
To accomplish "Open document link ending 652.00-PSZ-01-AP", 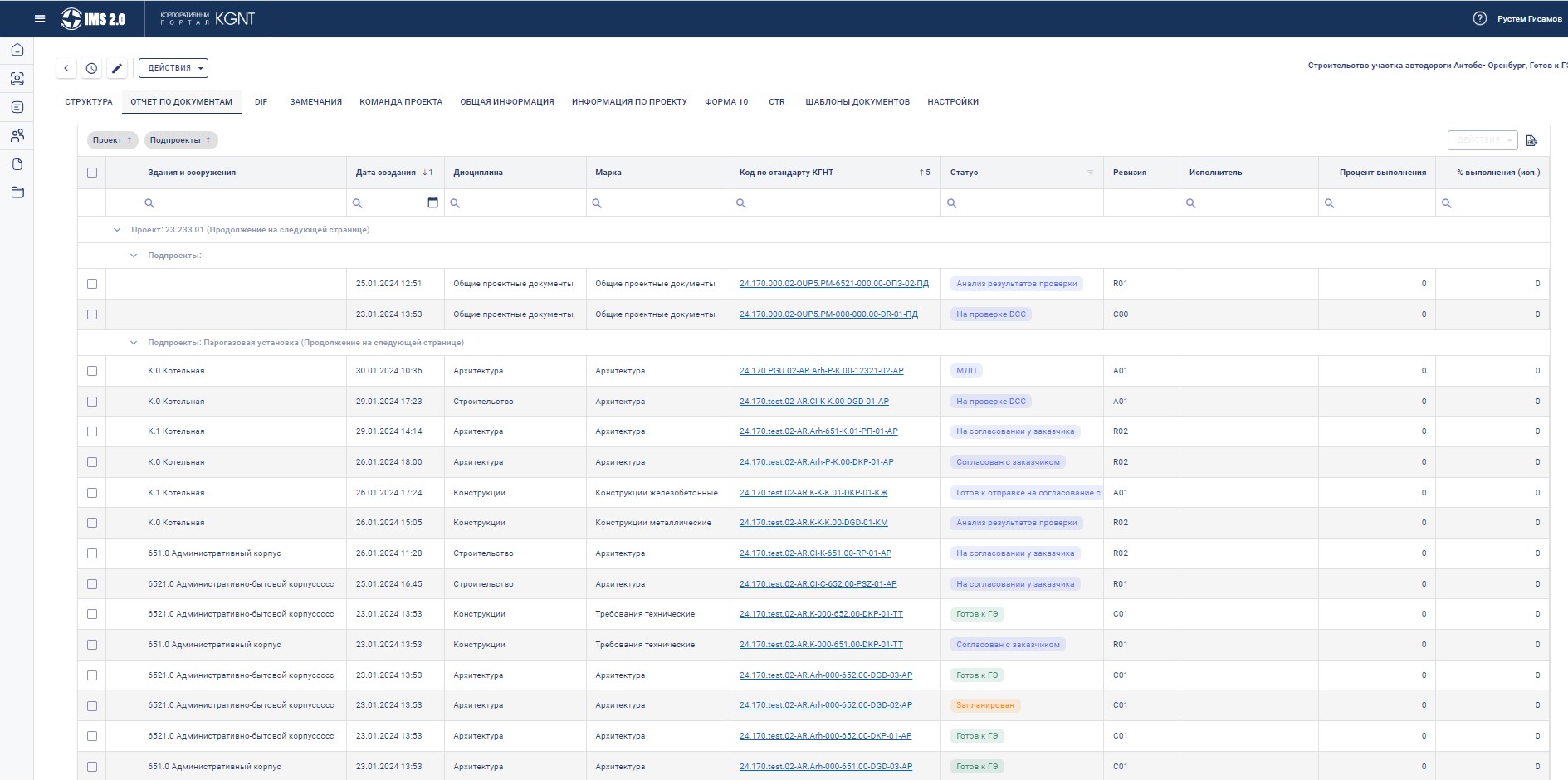I will [818, 584].
